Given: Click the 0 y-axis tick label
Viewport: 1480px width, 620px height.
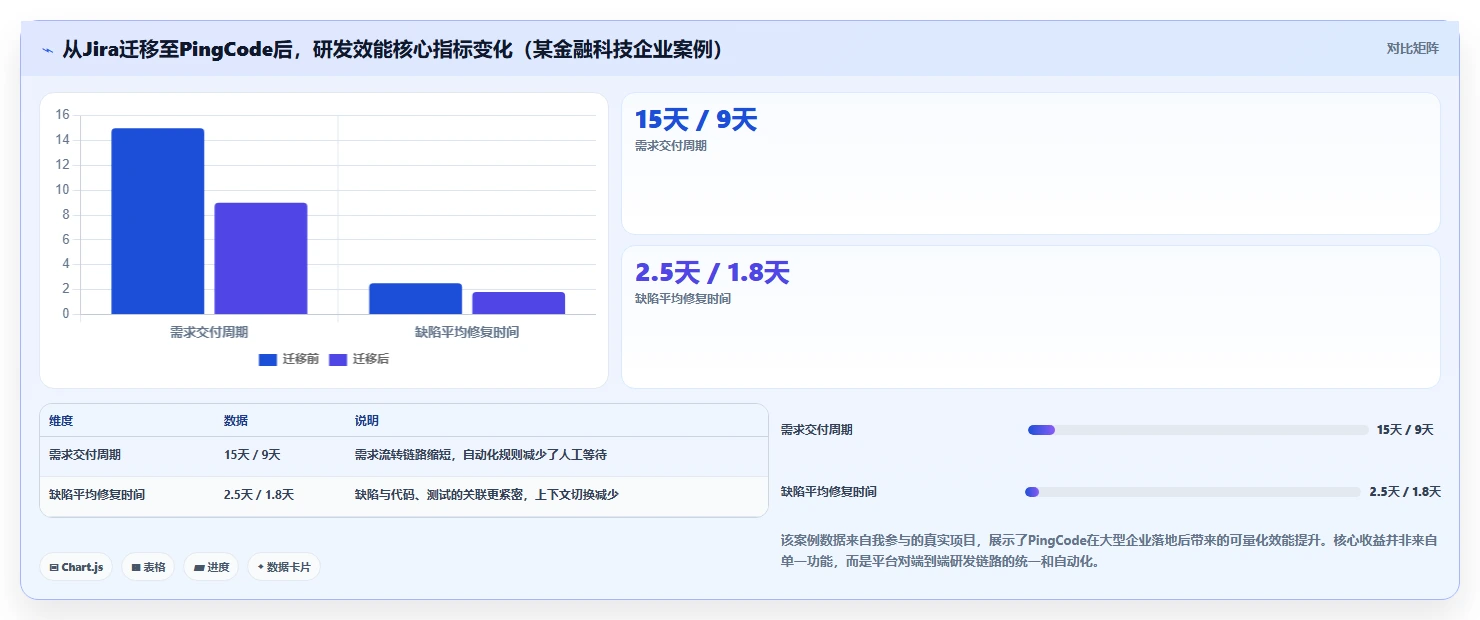Looking at the screenshot, I should pyautogui.click(x=66, y=314).
